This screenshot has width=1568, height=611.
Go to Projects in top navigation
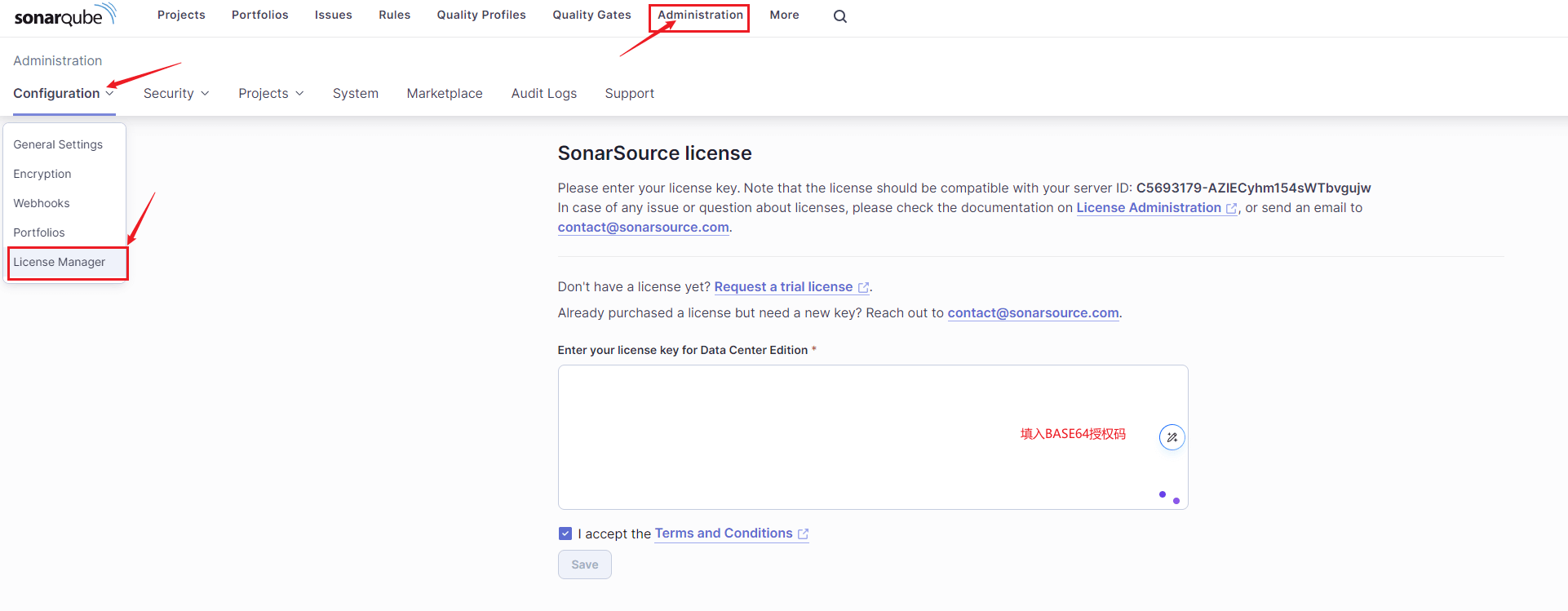(181, 15)
